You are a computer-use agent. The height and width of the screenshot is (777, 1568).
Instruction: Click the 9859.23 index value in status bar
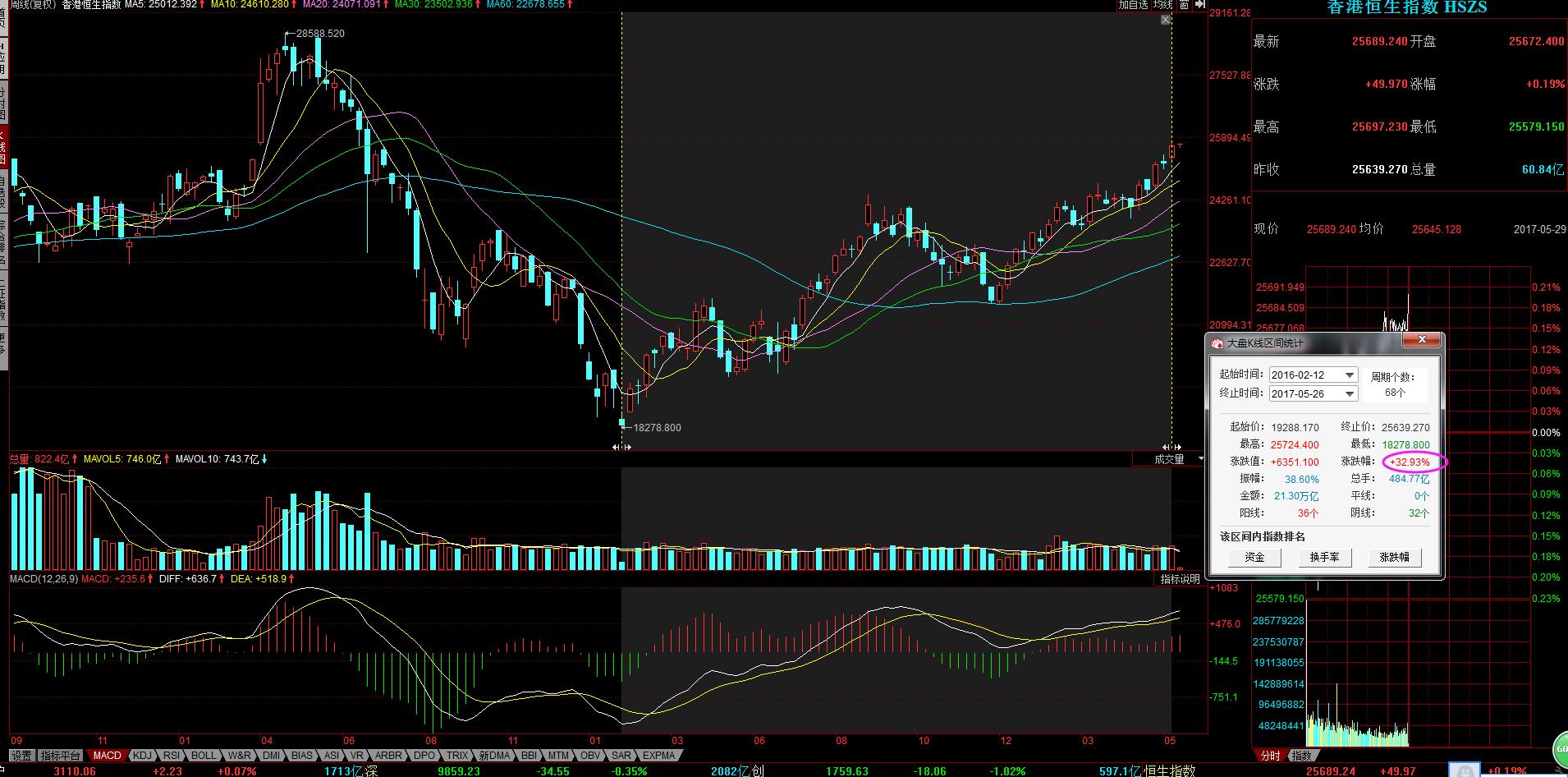(x=458, y=771)
